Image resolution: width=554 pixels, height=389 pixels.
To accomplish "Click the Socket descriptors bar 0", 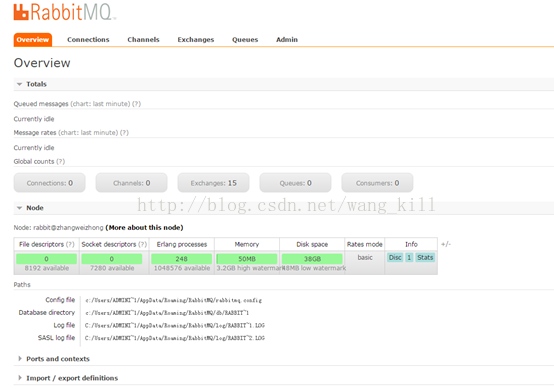I will click(x=112, y=259).
